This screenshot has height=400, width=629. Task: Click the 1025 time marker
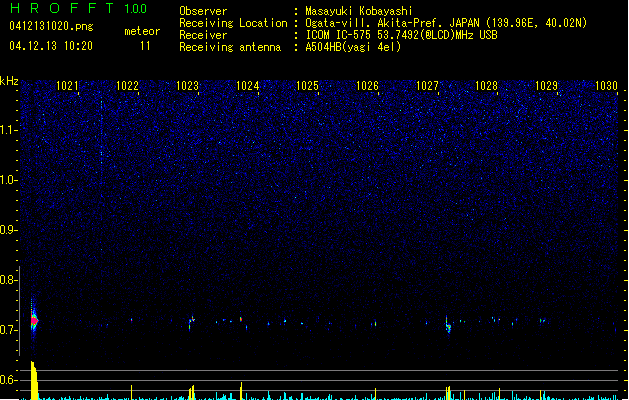tap(307, 86)
